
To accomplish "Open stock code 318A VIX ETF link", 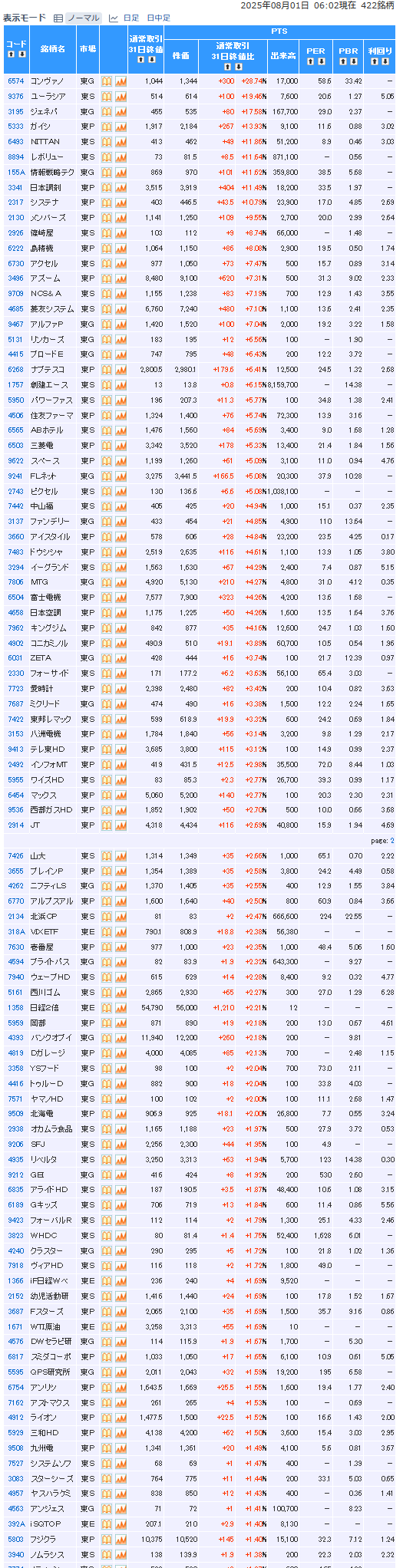I will (x=16, y=932).
